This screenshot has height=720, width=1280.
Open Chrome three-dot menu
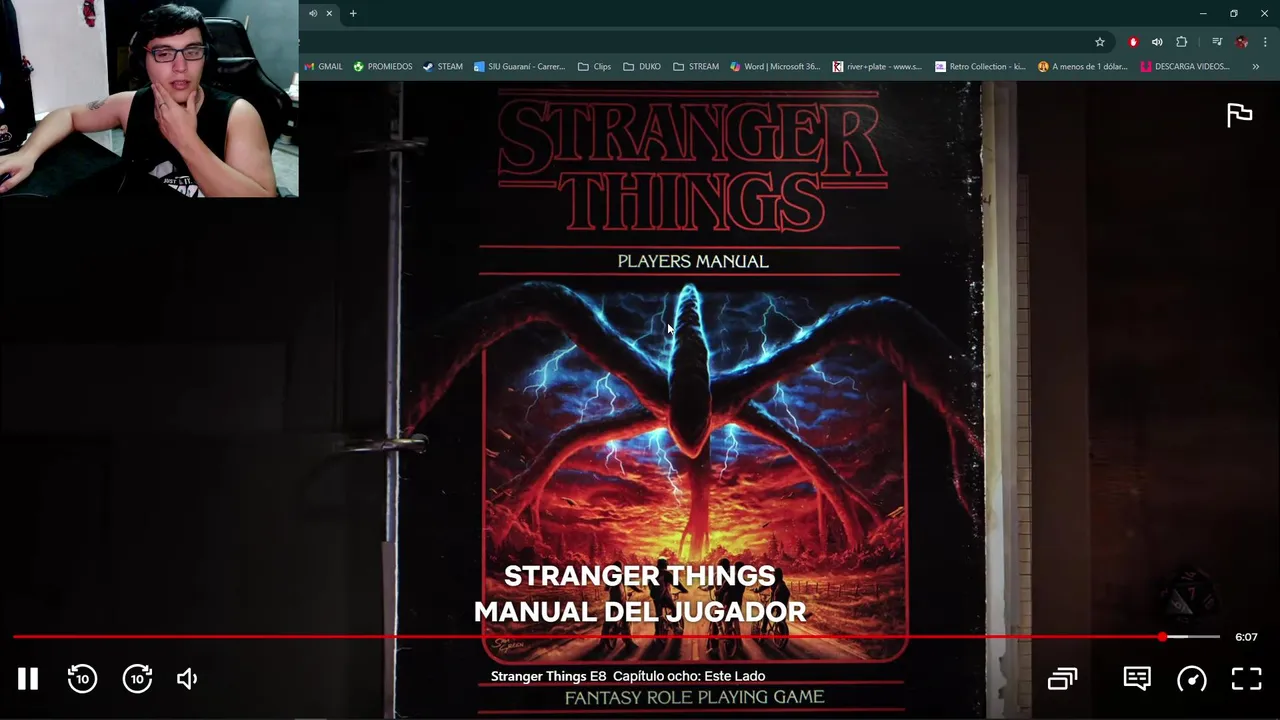pyautogui.click(x=1265, y=42)
